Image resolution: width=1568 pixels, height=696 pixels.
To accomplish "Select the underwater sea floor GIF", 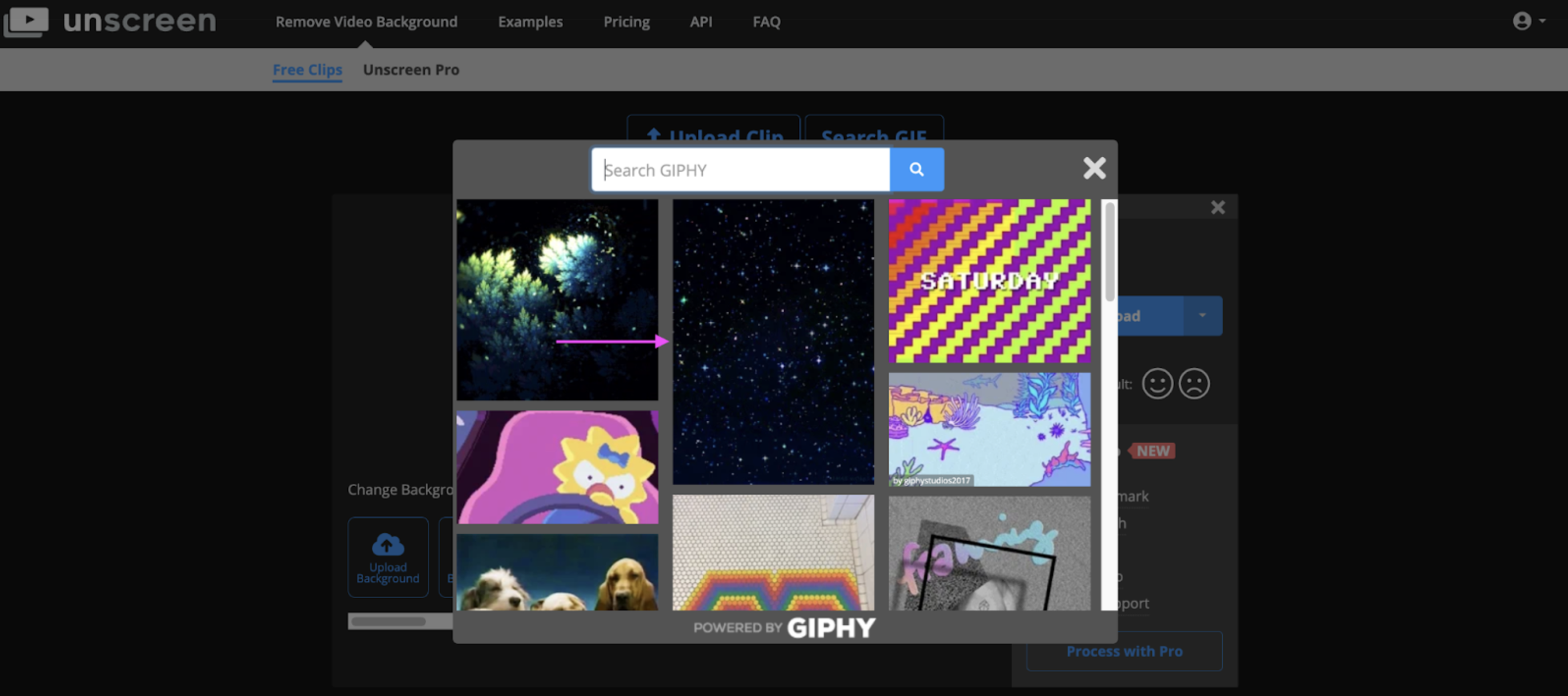I will pyautogui.click(x=989, y=430).
